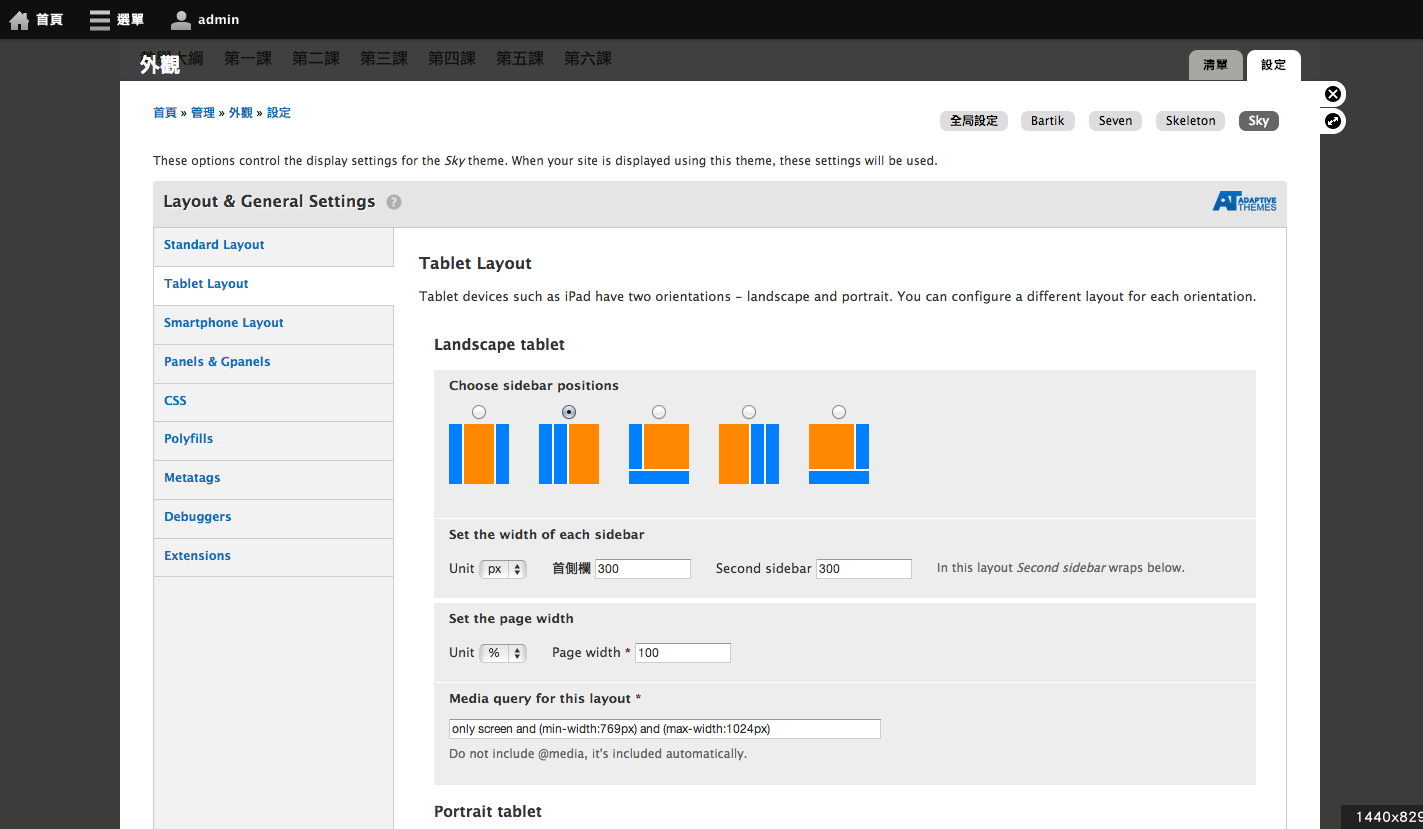Open the Tablet Layout vertical tab
The width and height of the screenshot is (1423, 829).
[274, 284]
